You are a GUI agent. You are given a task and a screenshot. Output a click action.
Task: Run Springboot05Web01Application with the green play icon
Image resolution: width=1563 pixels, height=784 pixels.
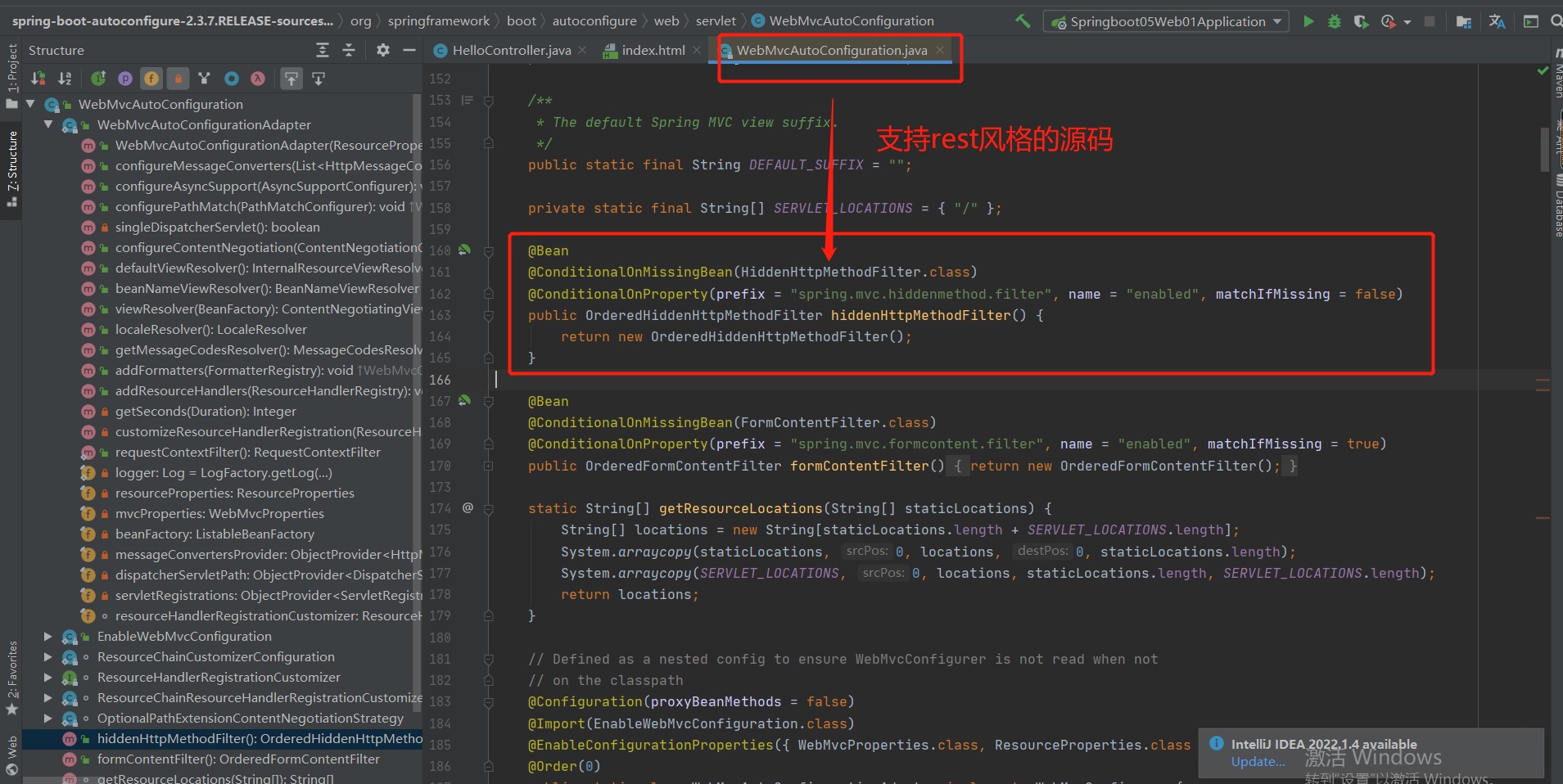click(1308, 21)
